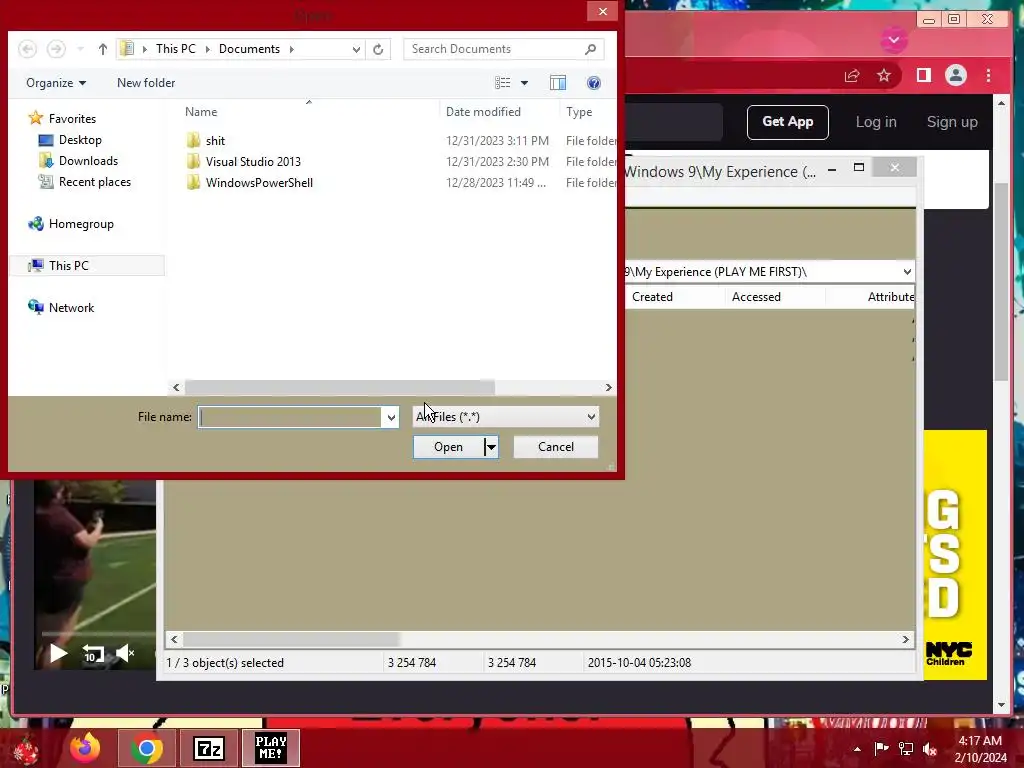The image size is (1024, 768).
Task: Open network status tray icon
Action: click(x=906, y=748)
